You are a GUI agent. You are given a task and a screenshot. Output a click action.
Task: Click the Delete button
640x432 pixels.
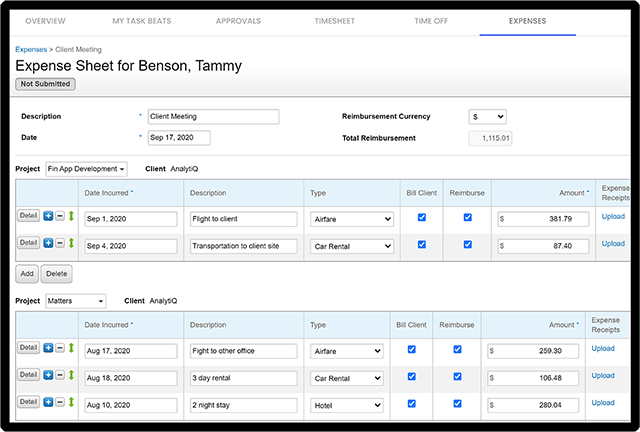click(57, 274)
